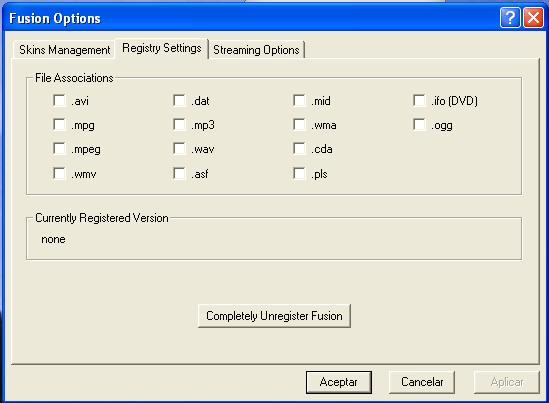Close the Fusion Options dialog
549x403 pixels.
coord(533,18)
